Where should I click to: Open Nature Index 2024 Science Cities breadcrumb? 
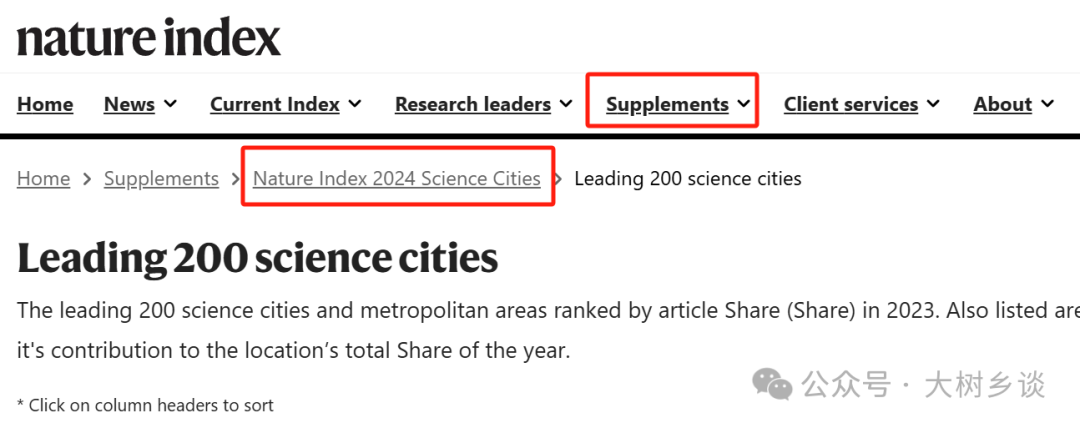(x=397, y=179)
